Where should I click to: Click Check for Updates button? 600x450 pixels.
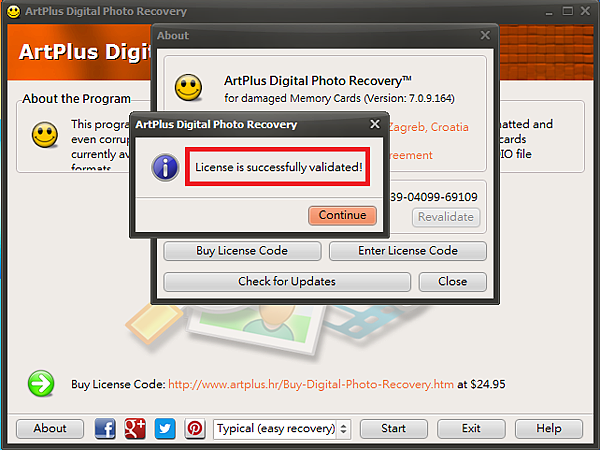pos(287,282)
